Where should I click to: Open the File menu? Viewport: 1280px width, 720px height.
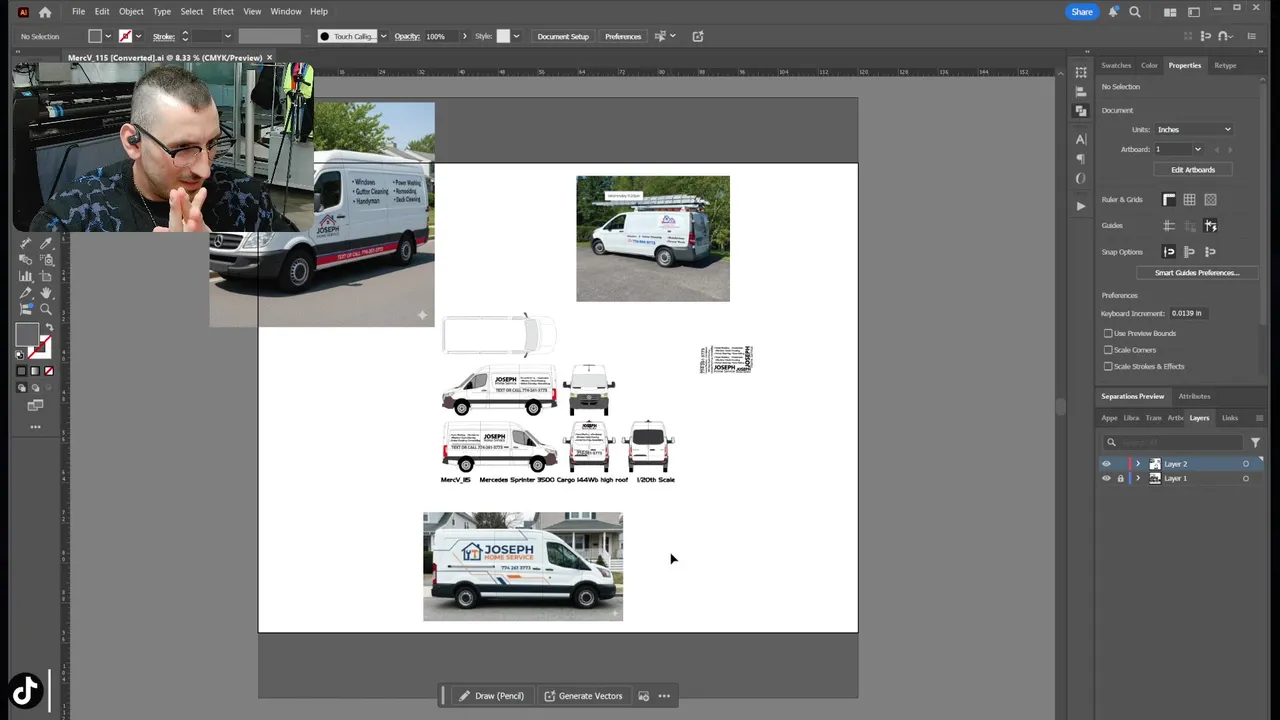click(78, 12)
